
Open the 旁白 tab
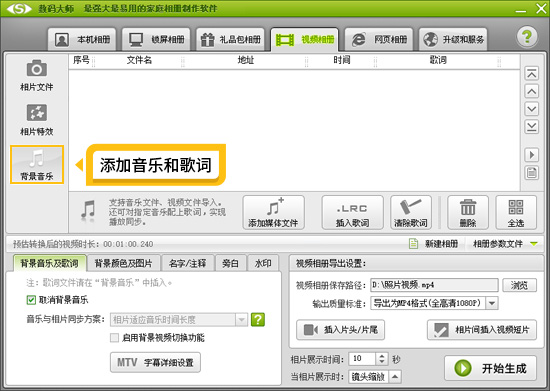(230, 263)
